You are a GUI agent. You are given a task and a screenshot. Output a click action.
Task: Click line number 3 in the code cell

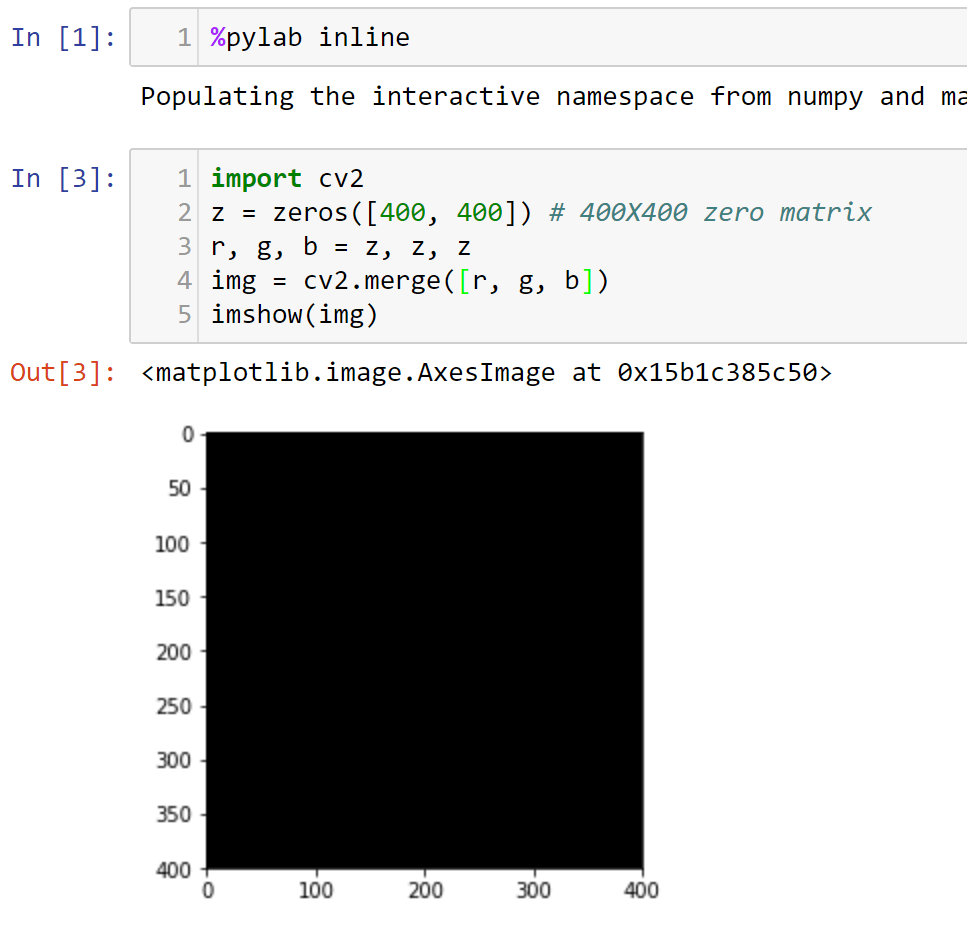click(x=184, y=246)
